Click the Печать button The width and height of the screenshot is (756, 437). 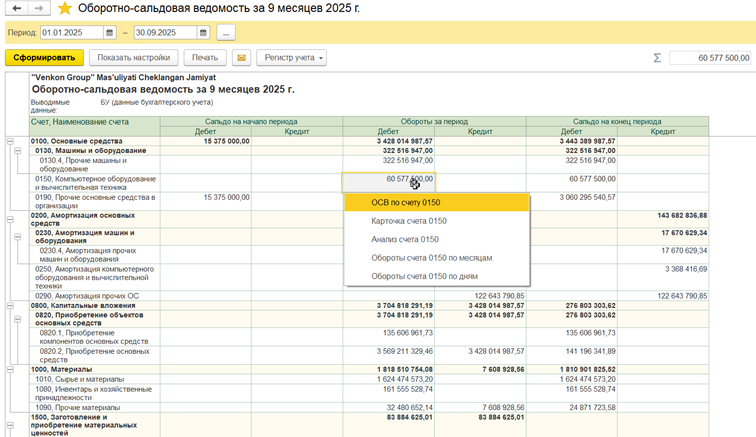[205, 58]
